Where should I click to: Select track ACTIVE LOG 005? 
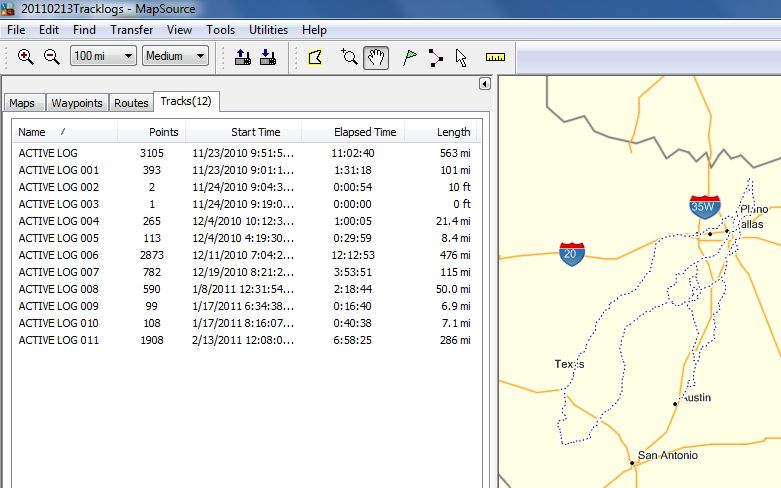pos(245,238)
